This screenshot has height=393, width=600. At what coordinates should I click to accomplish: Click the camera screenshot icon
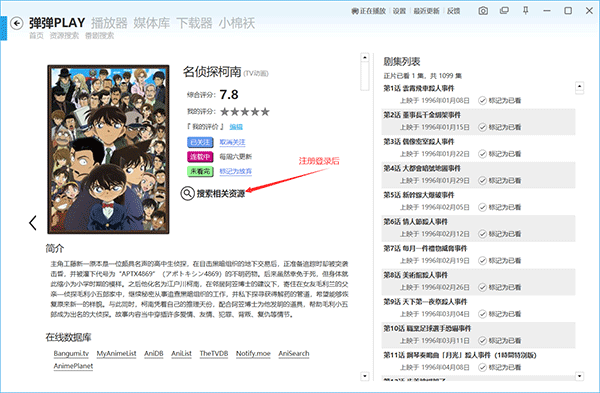pyautogui.click(x=483, y=11)
